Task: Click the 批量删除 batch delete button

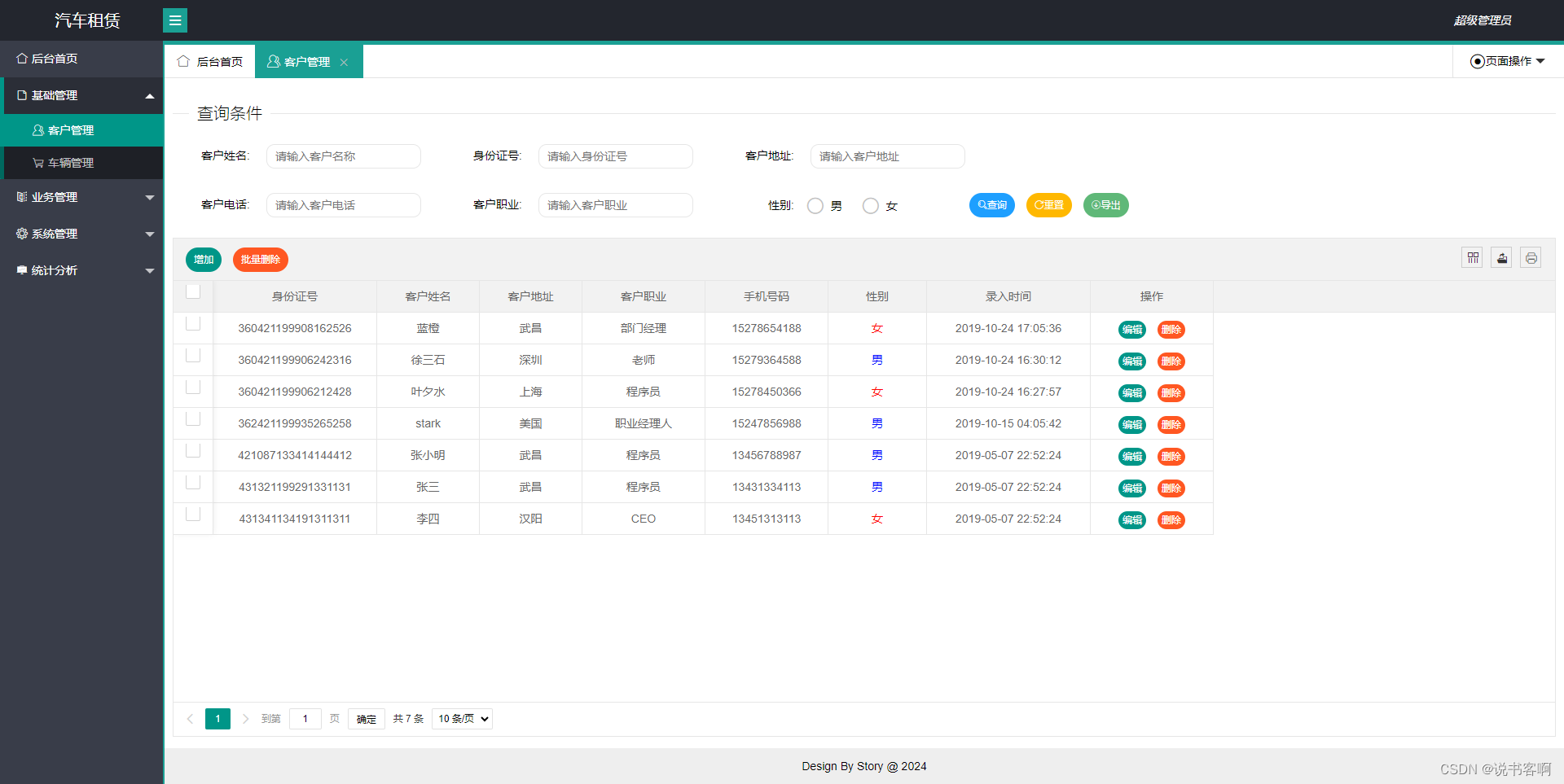Action: click(x=261, y=260)
